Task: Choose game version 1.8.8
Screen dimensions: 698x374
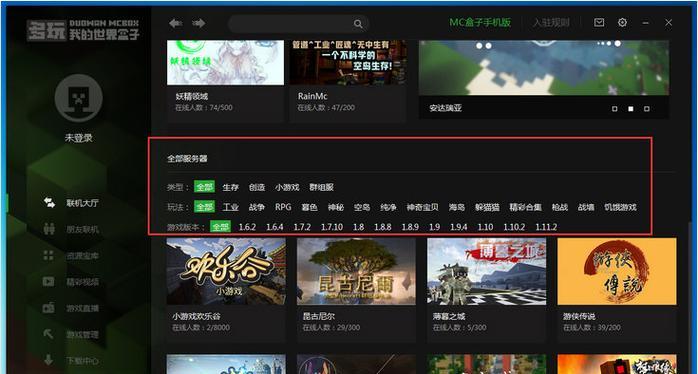Action: click(x=382, y=227)
